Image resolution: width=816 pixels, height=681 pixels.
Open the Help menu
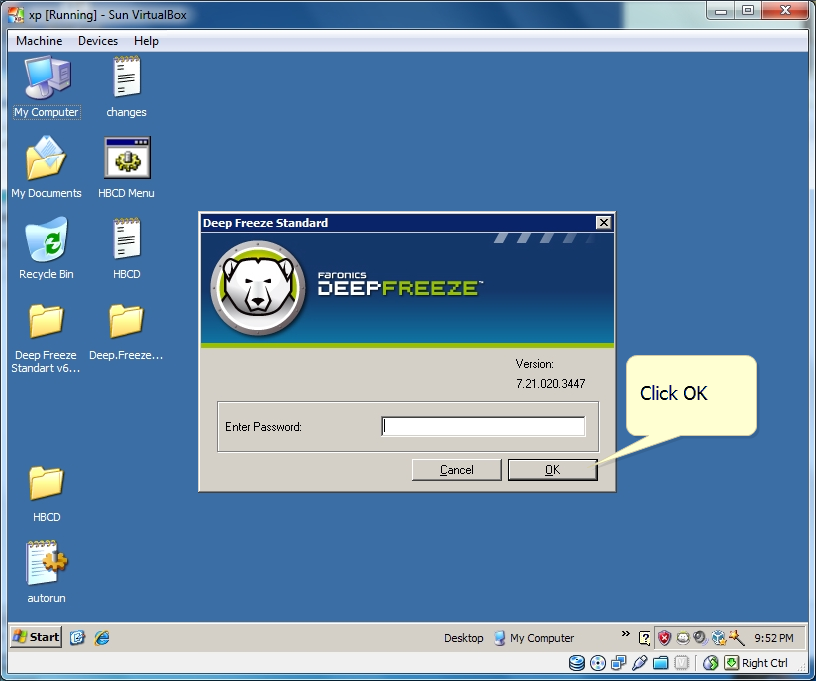pyautogui.click(x=146, y=41)
